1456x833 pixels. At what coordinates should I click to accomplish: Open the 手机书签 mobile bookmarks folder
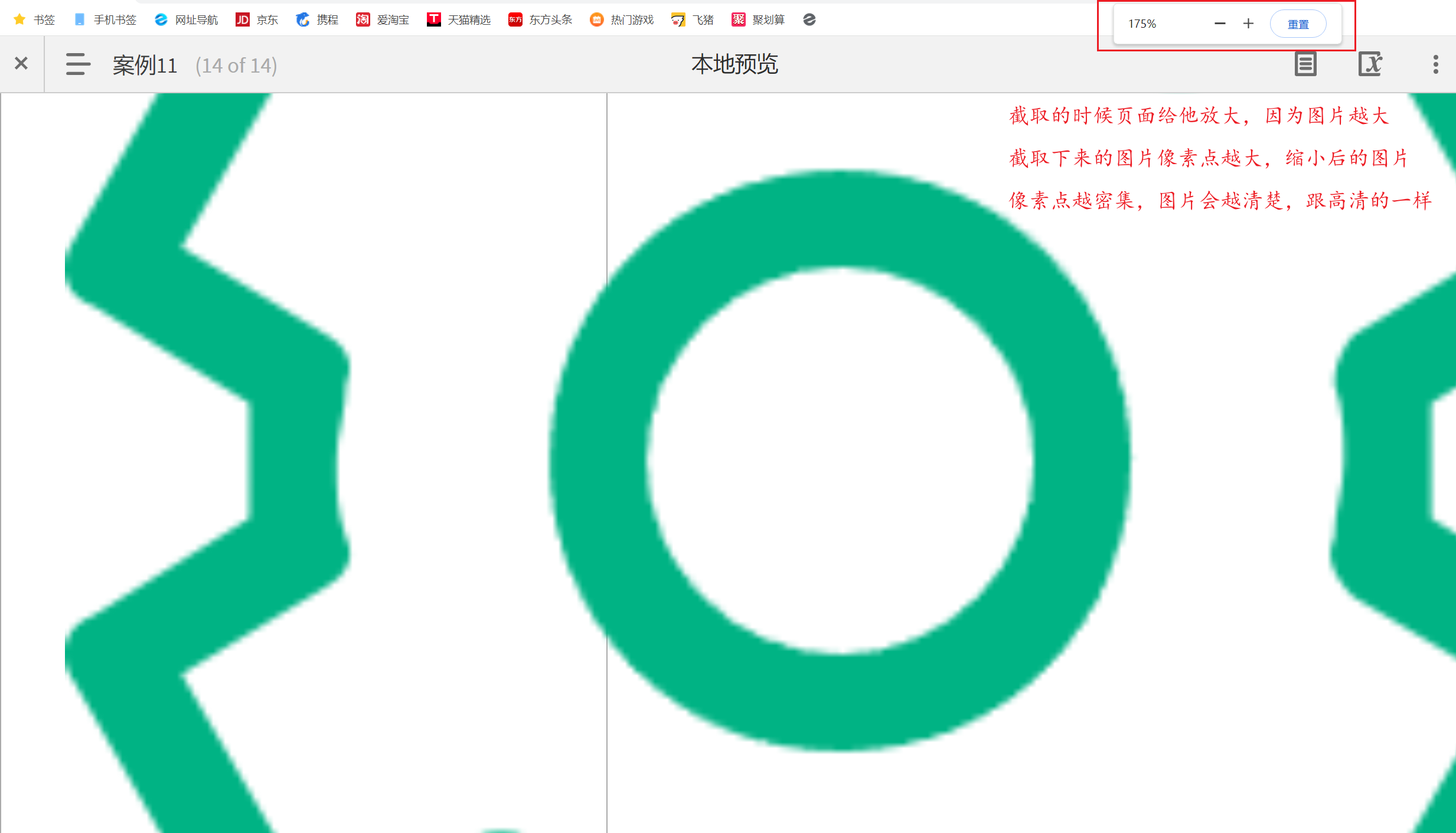(106, 20)
